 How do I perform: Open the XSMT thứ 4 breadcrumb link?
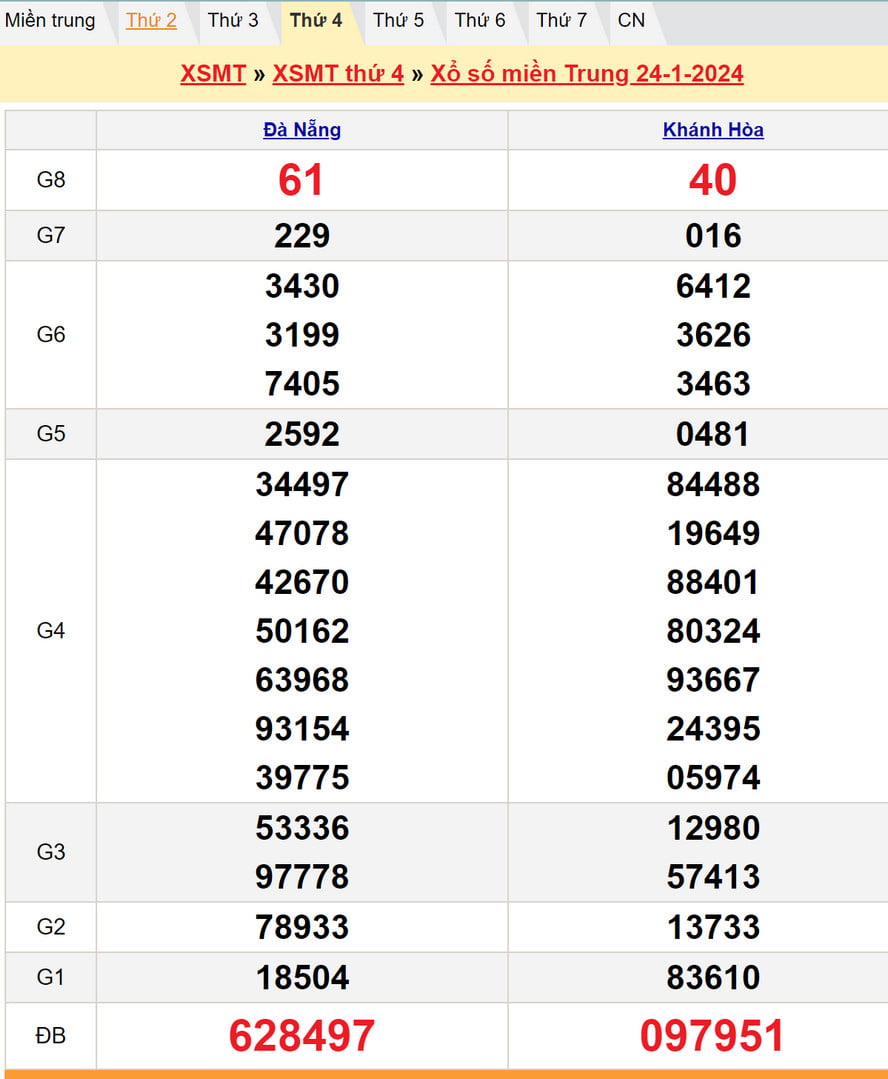(x=338, y=74)
